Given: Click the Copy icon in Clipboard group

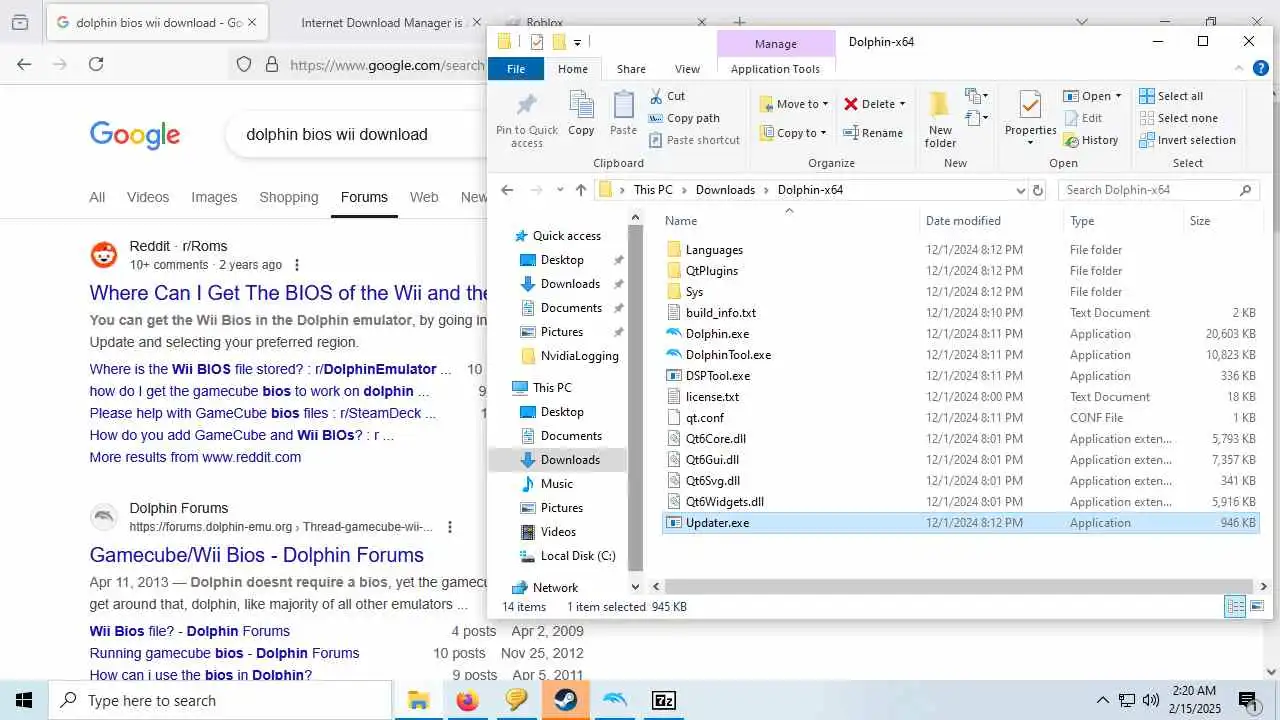Looking at the screenshot, I should 581,106.
